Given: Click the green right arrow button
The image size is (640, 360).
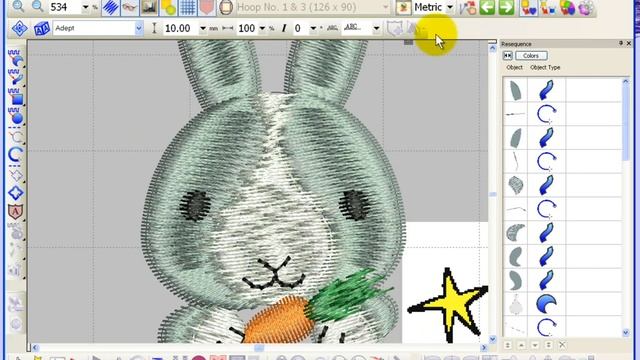Looking at the screenshot, I should (507, 7).
